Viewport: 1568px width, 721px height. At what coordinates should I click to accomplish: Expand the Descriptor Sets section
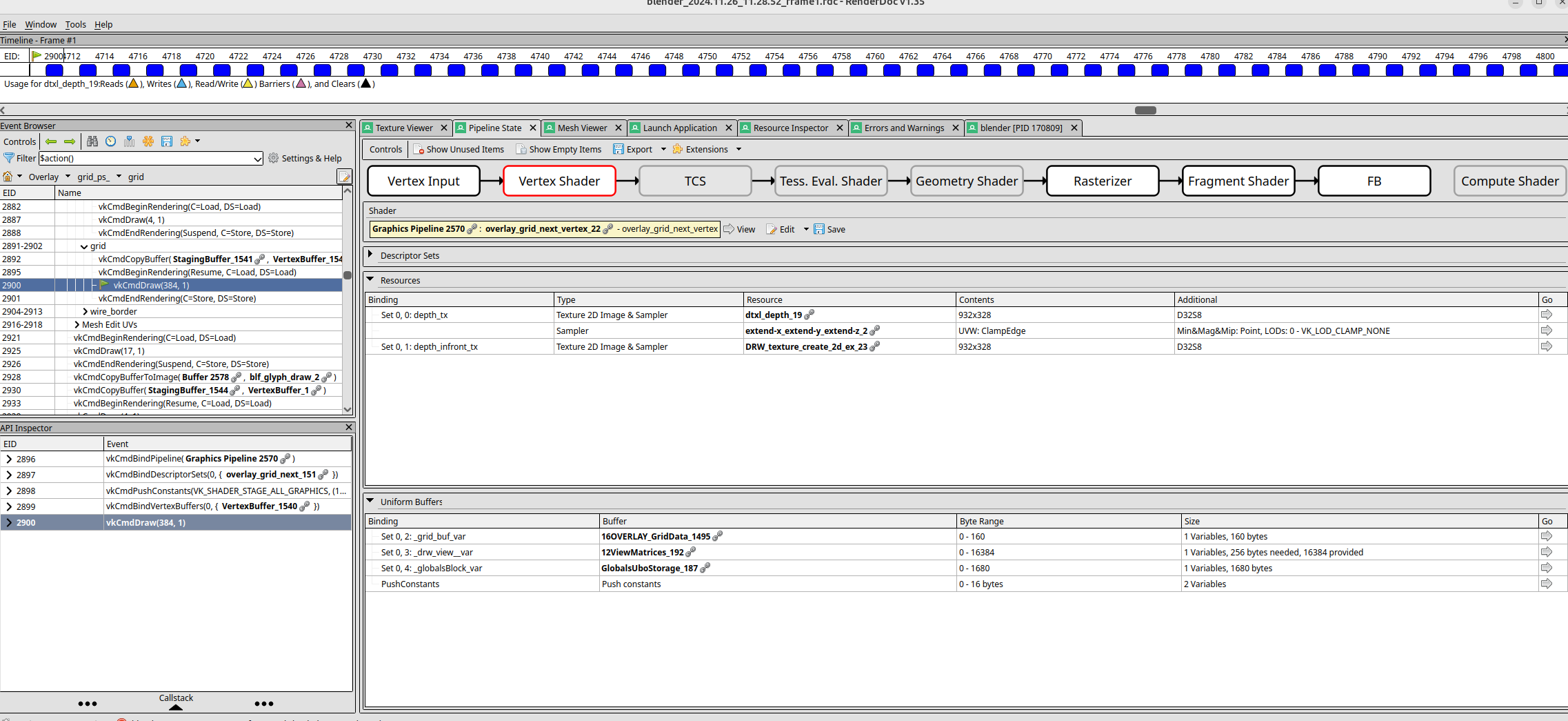[x=371, y=255]
